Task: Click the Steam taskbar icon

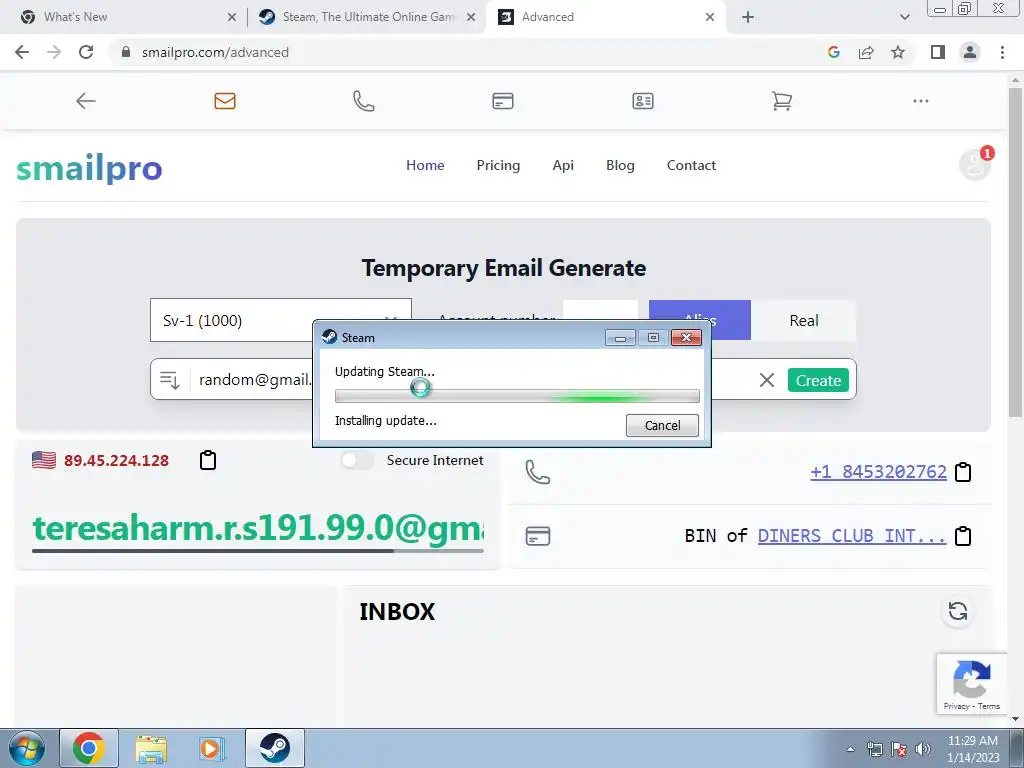Action: (275, 748)
